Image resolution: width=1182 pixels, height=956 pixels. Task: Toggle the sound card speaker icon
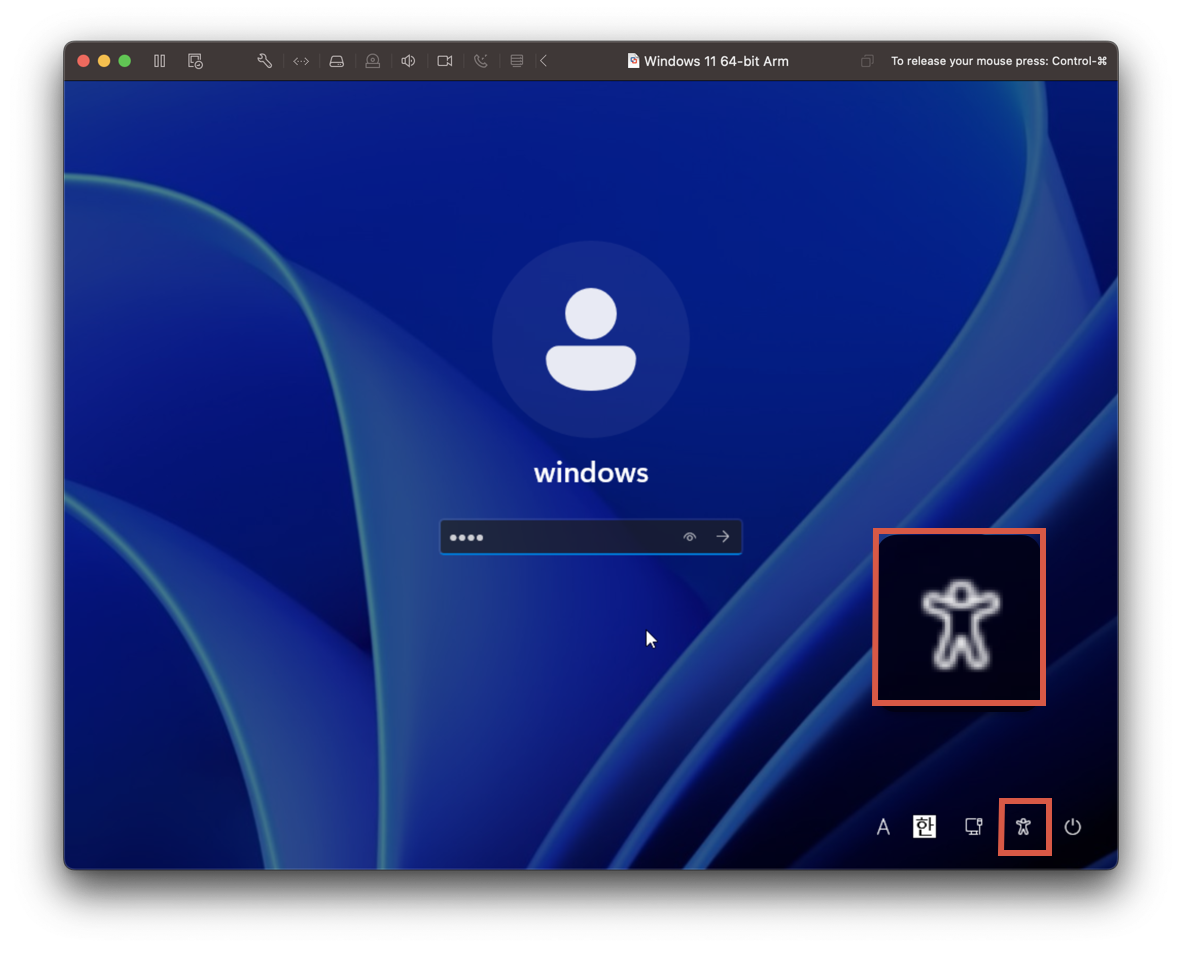[x=409, y=61]
